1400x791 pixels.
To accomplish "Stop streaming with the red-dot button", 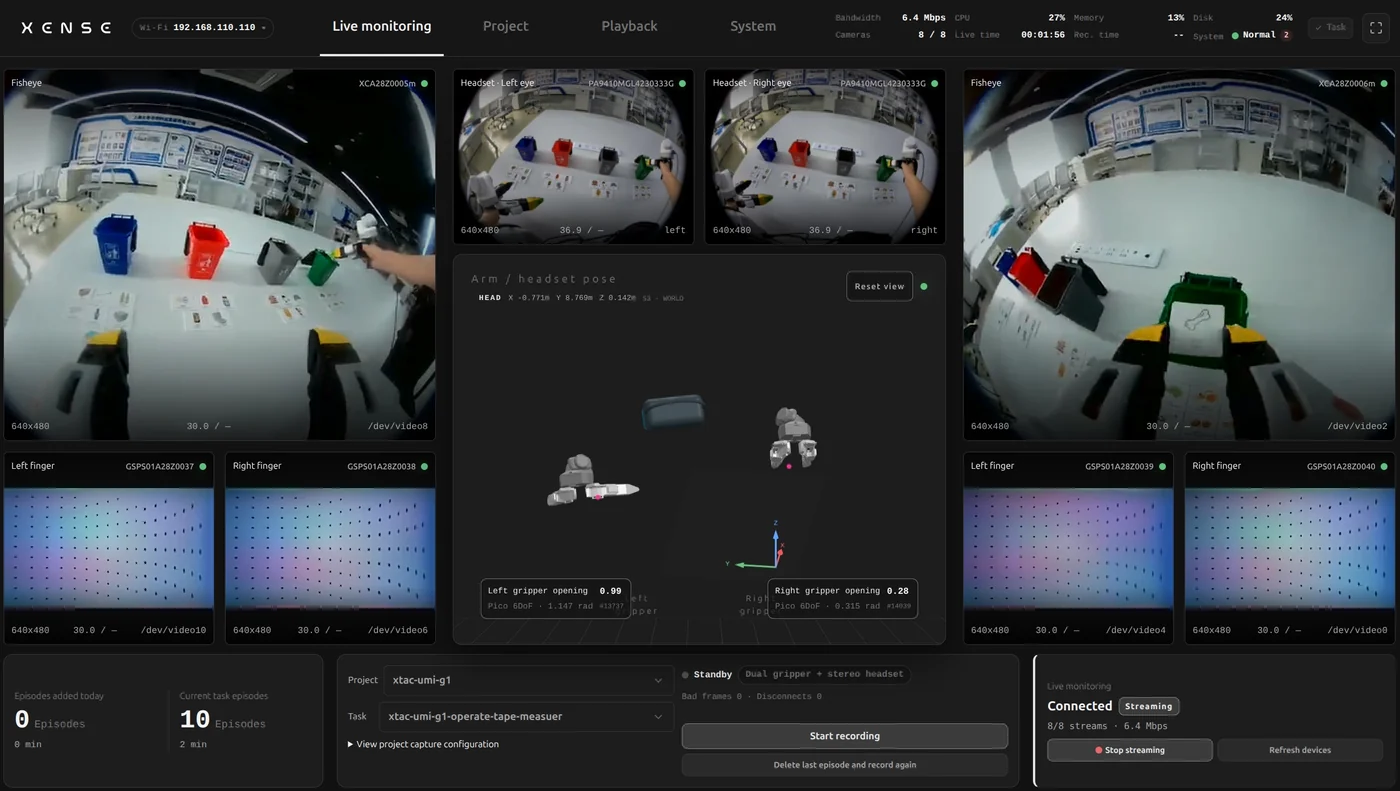I will pyautogui.click(x=1130, y=750).
